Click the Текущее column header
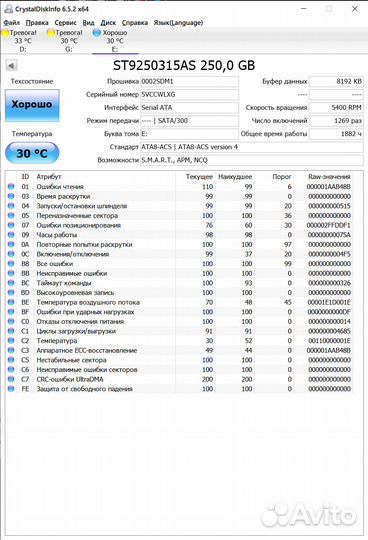 (199, 177)
